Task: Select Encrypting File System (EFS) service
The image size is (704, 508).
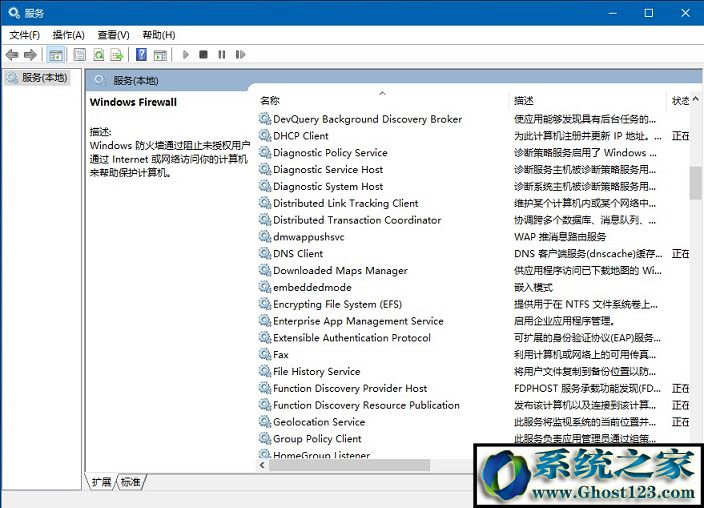Action: click(337, 304)
